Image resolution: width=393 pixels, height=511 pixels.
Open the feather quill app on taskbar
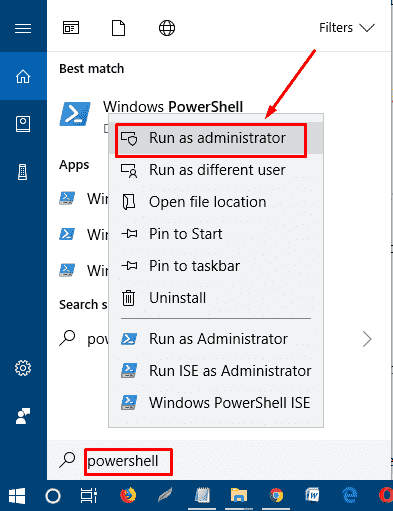(x=165, y=495)
